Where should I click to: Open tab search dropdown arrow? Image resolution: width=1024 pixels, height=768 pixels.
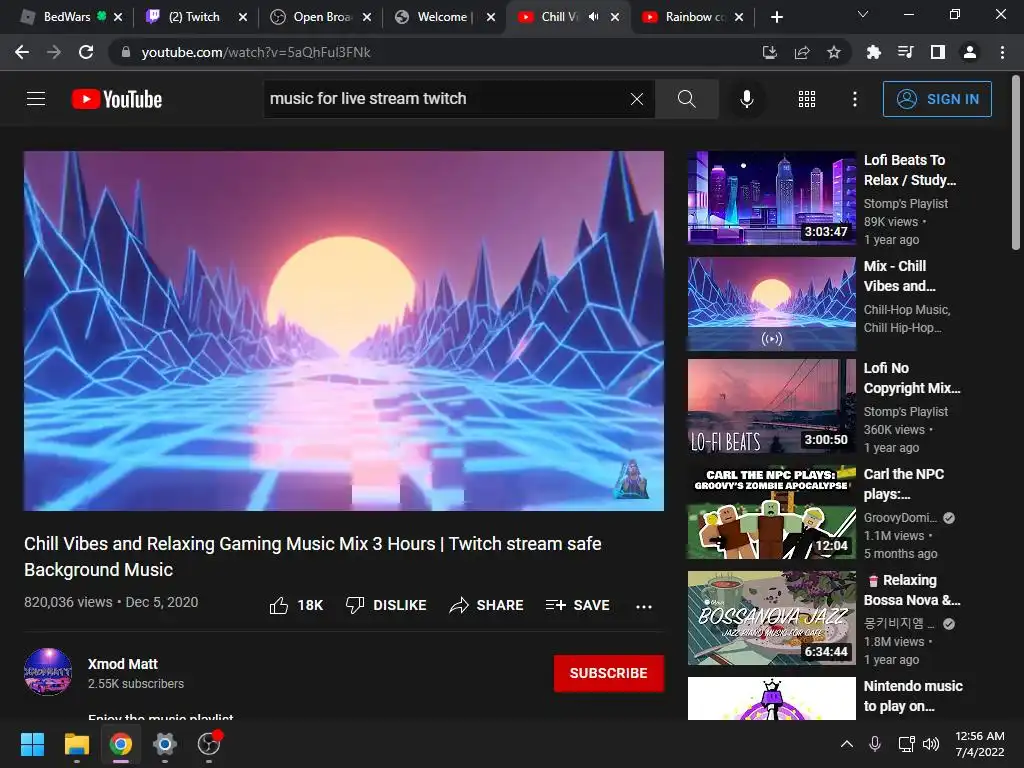(x=863, y=14)
